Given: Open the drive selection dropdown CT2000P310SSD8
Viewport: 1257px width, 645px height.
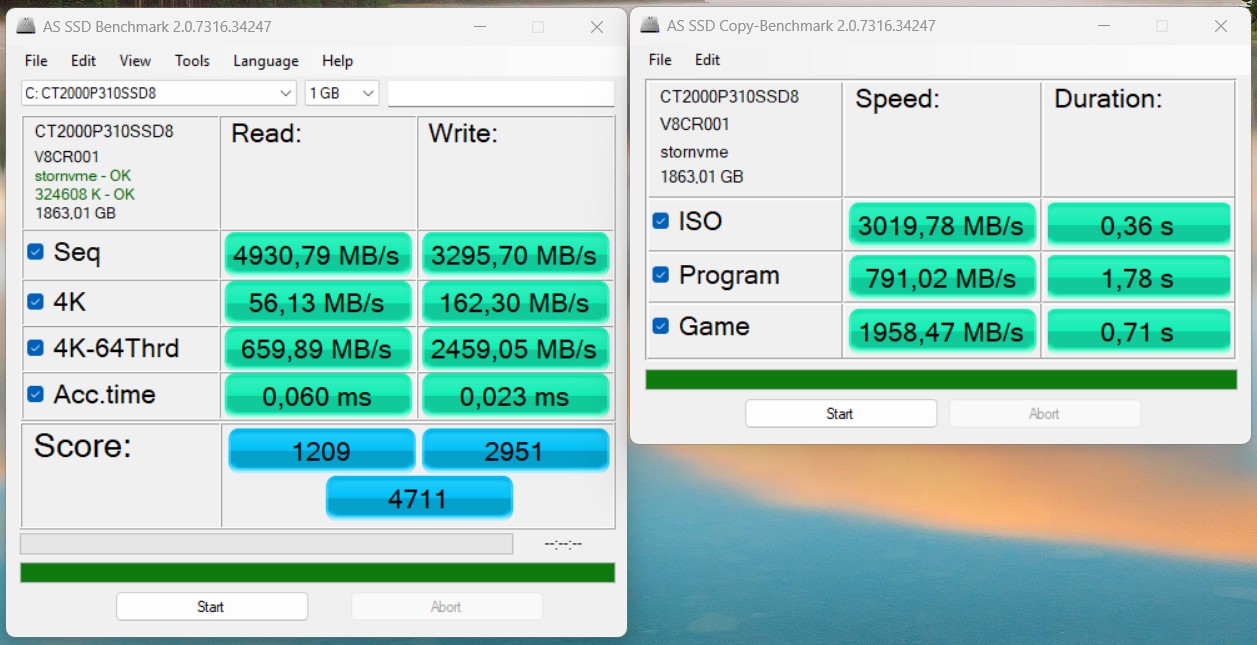Looking at the screenshot, I should tap(159, 93).
